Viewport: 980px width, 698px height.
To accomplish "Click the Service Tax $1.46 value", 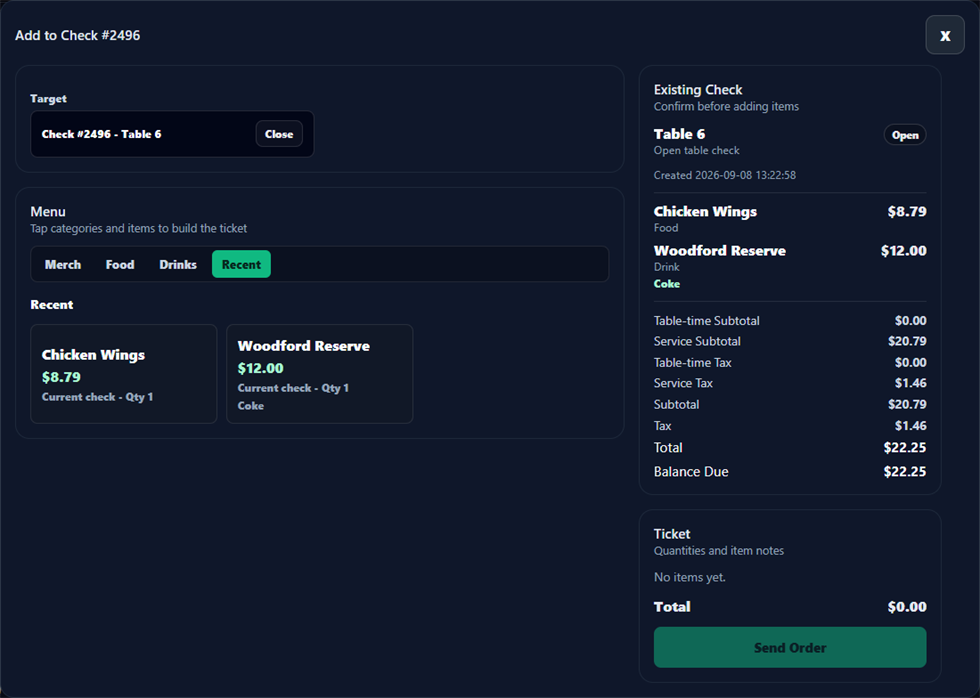I will pos(911,383).
